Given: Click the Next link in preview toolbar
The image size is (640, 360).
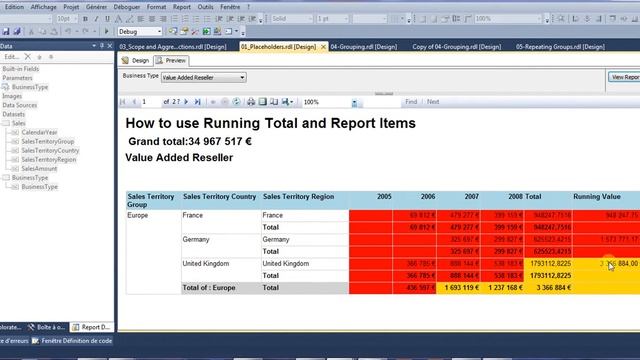Looking at the screenshot, I should click(x=433, y=102).
